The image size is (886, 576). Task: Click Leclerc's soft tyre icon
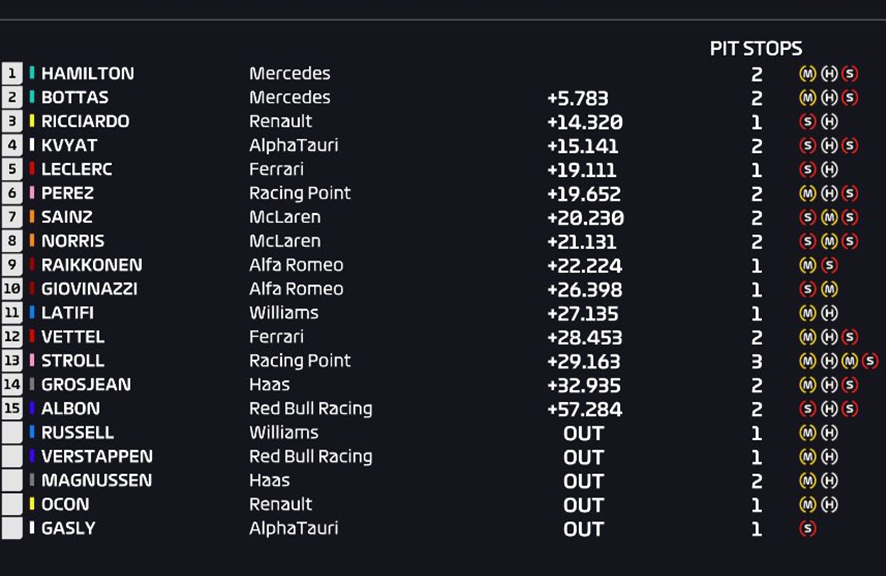tap(808, 169)
